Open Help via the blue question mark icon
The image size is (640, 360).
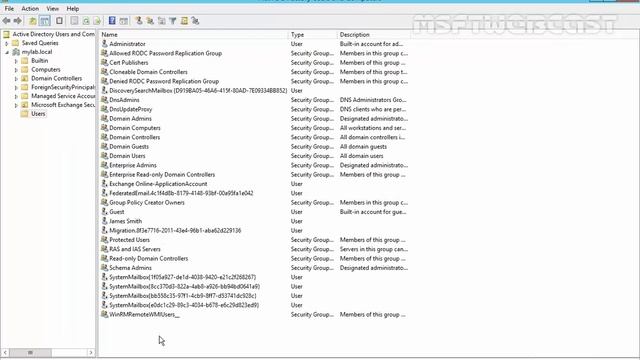point(112,20)
